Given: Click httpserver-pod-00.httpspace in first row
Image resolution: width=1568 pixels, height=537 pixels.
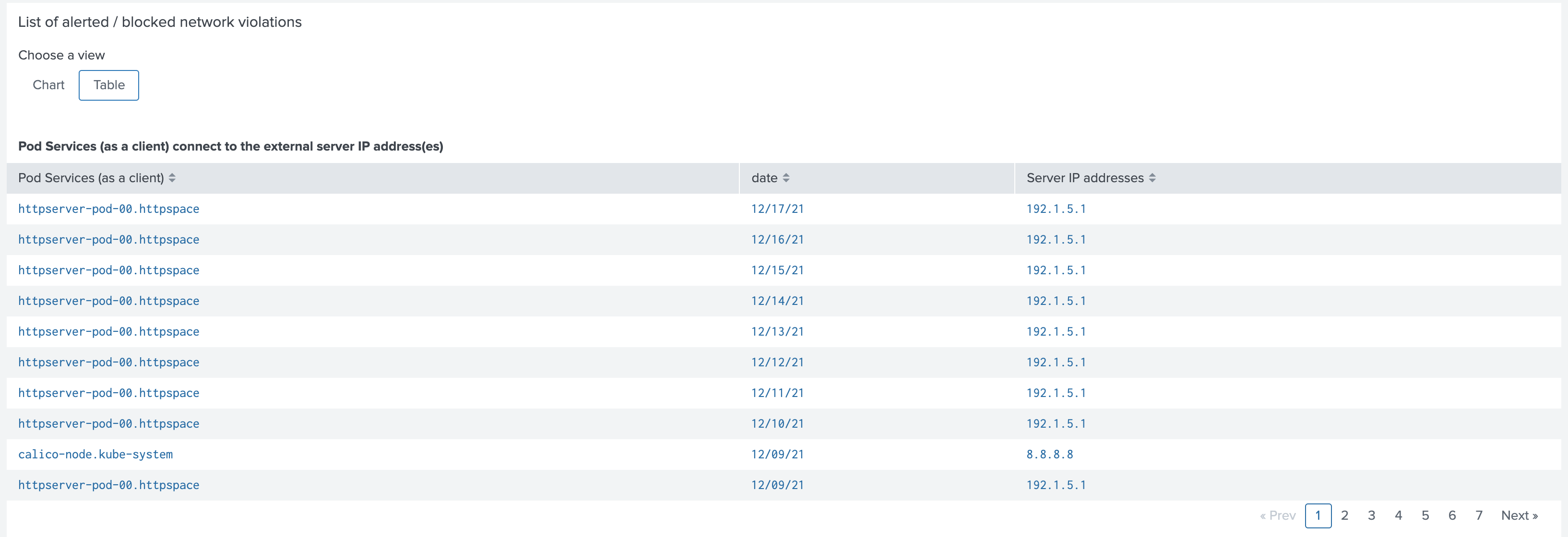Looking at the screenshot, I should [x=109, y=209].
